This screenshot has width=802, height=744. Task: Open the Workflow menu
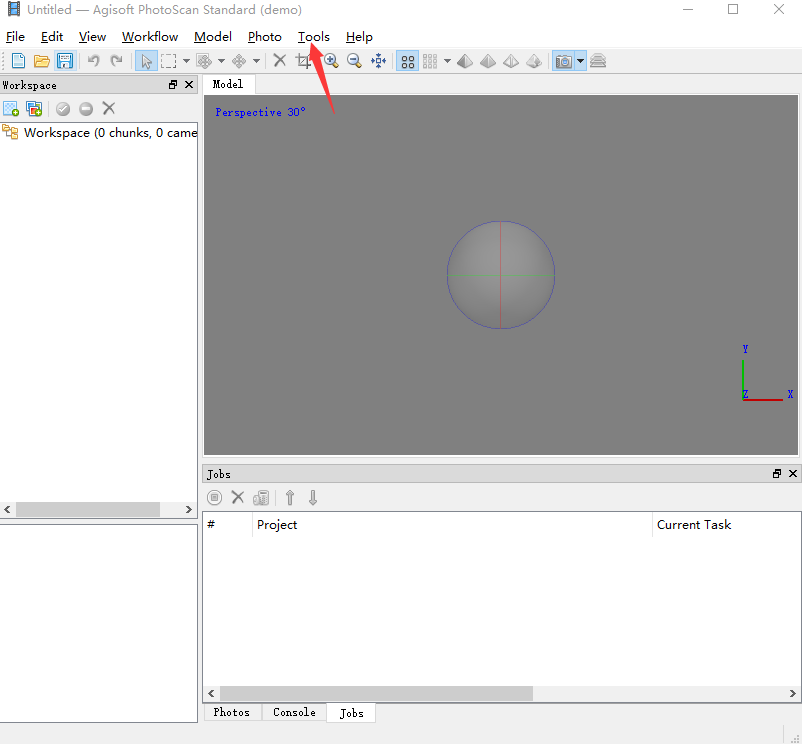pos(150,37)
